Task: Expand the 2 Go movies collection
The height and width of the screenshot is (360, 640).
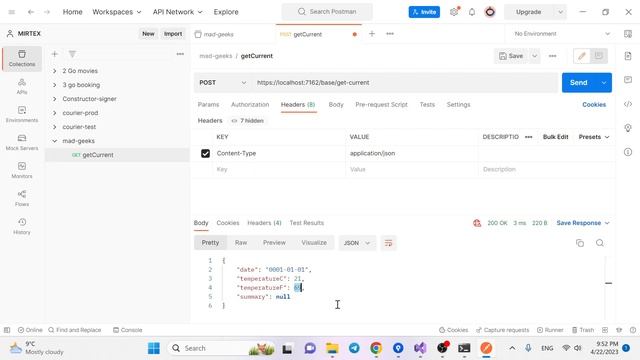Action: click(x=54, y=71)
